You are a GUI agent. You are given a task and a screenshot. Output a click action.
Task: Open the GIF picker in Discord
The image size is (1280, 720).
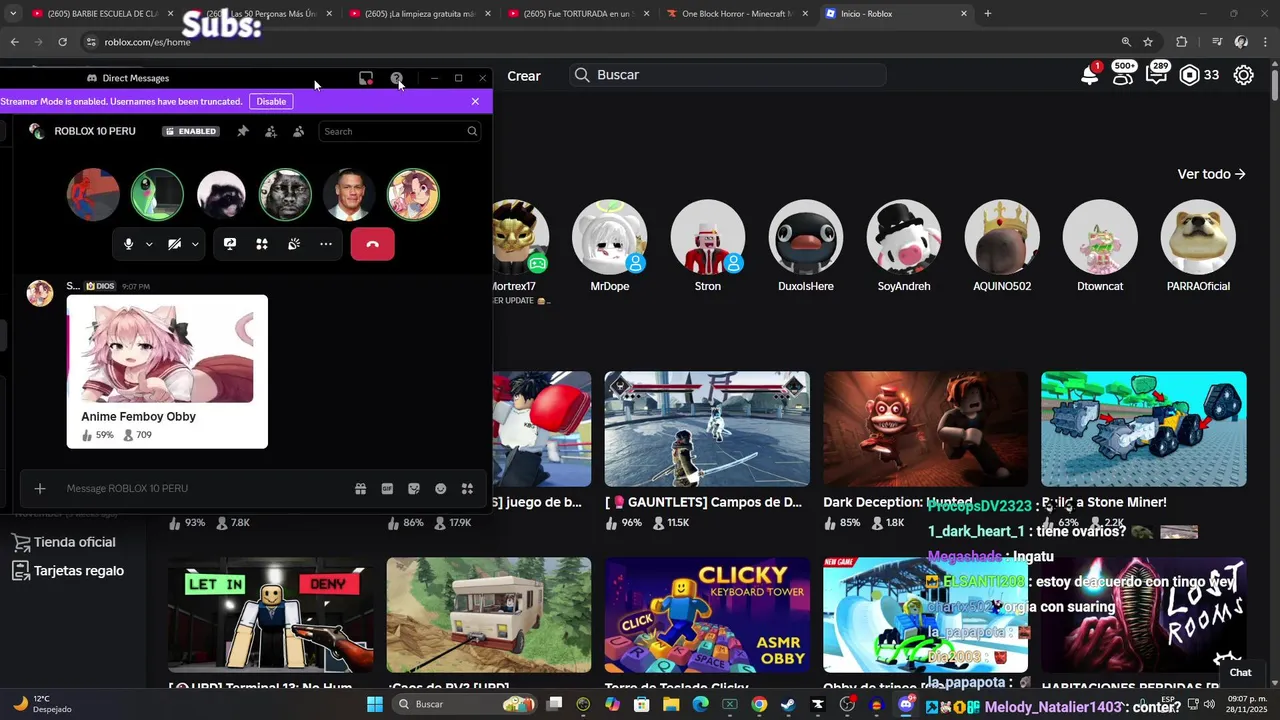(x=387, y=489)
